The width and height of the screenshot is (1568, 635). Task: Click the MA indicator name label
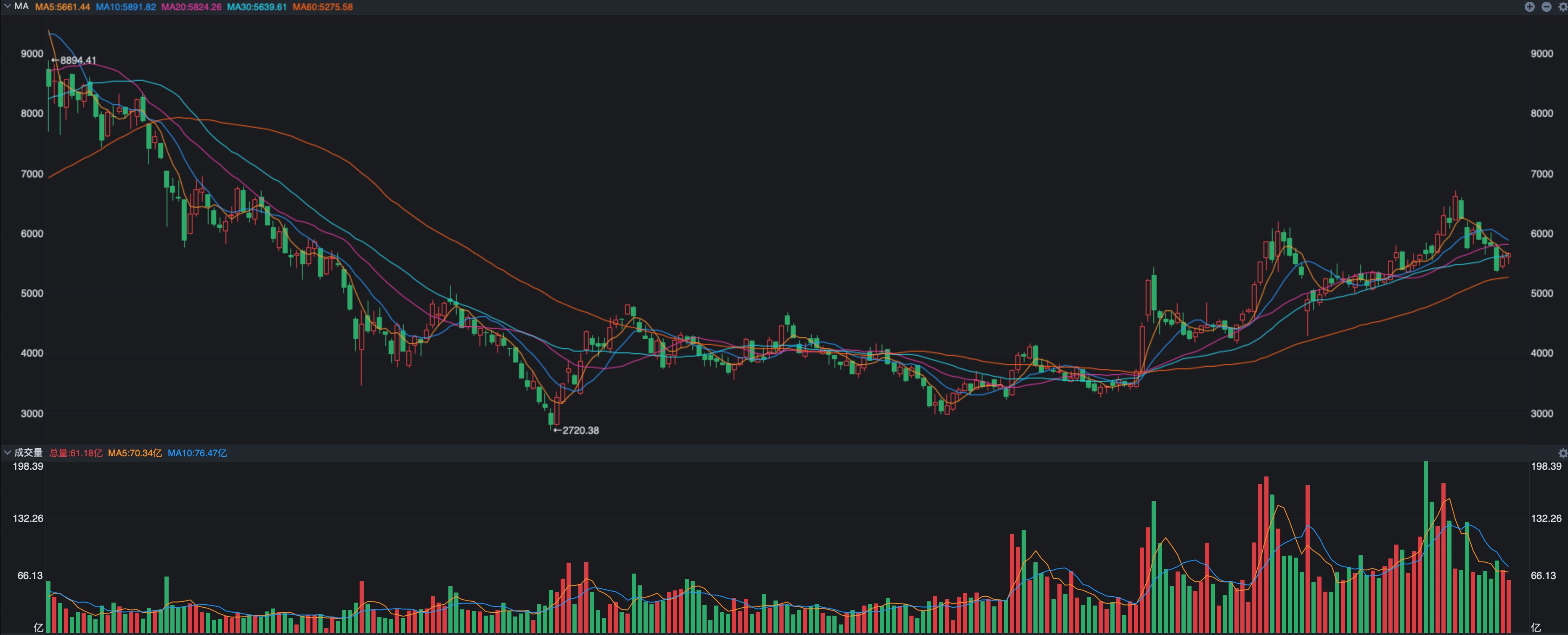(21, 6)
